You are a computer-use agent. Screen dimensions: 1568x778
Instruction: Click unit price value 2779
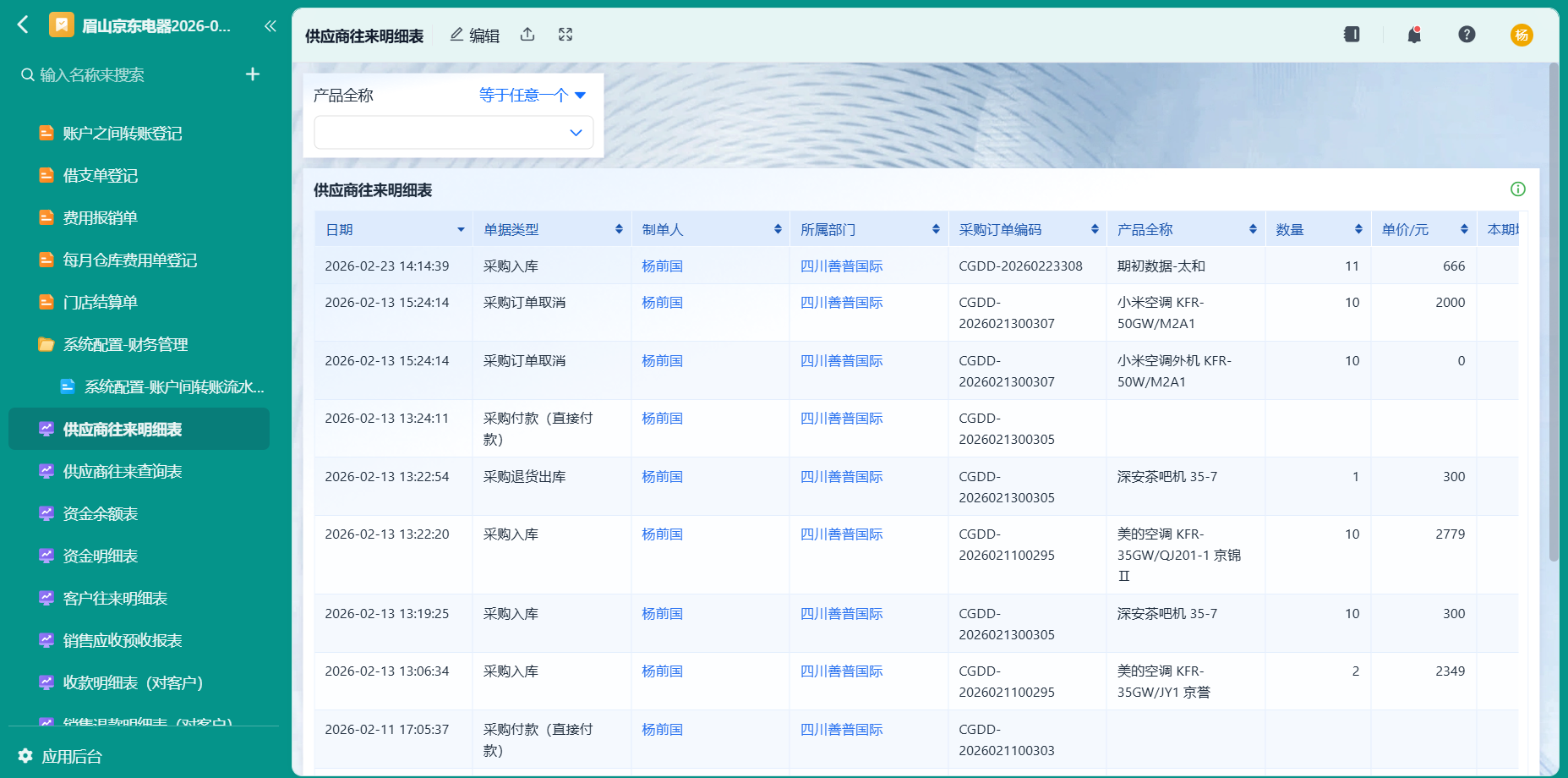click(x=1450, y=534)
